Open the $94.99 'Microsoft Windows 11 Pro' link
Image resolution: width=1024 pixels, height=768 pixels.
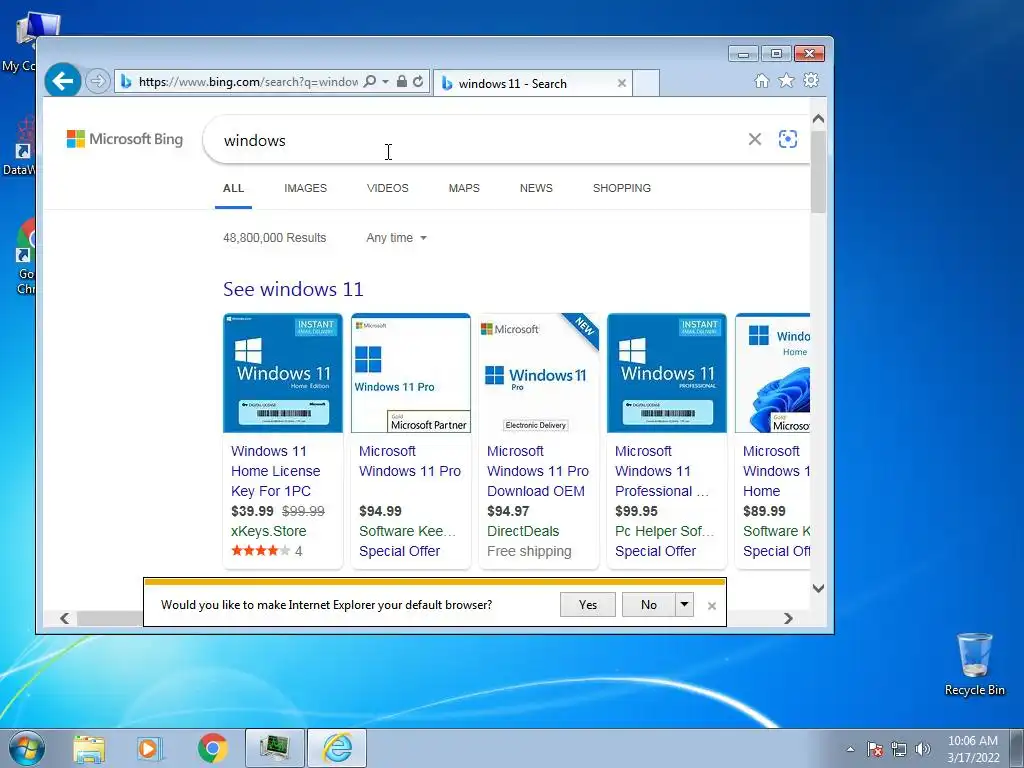[x=409, y=461]
